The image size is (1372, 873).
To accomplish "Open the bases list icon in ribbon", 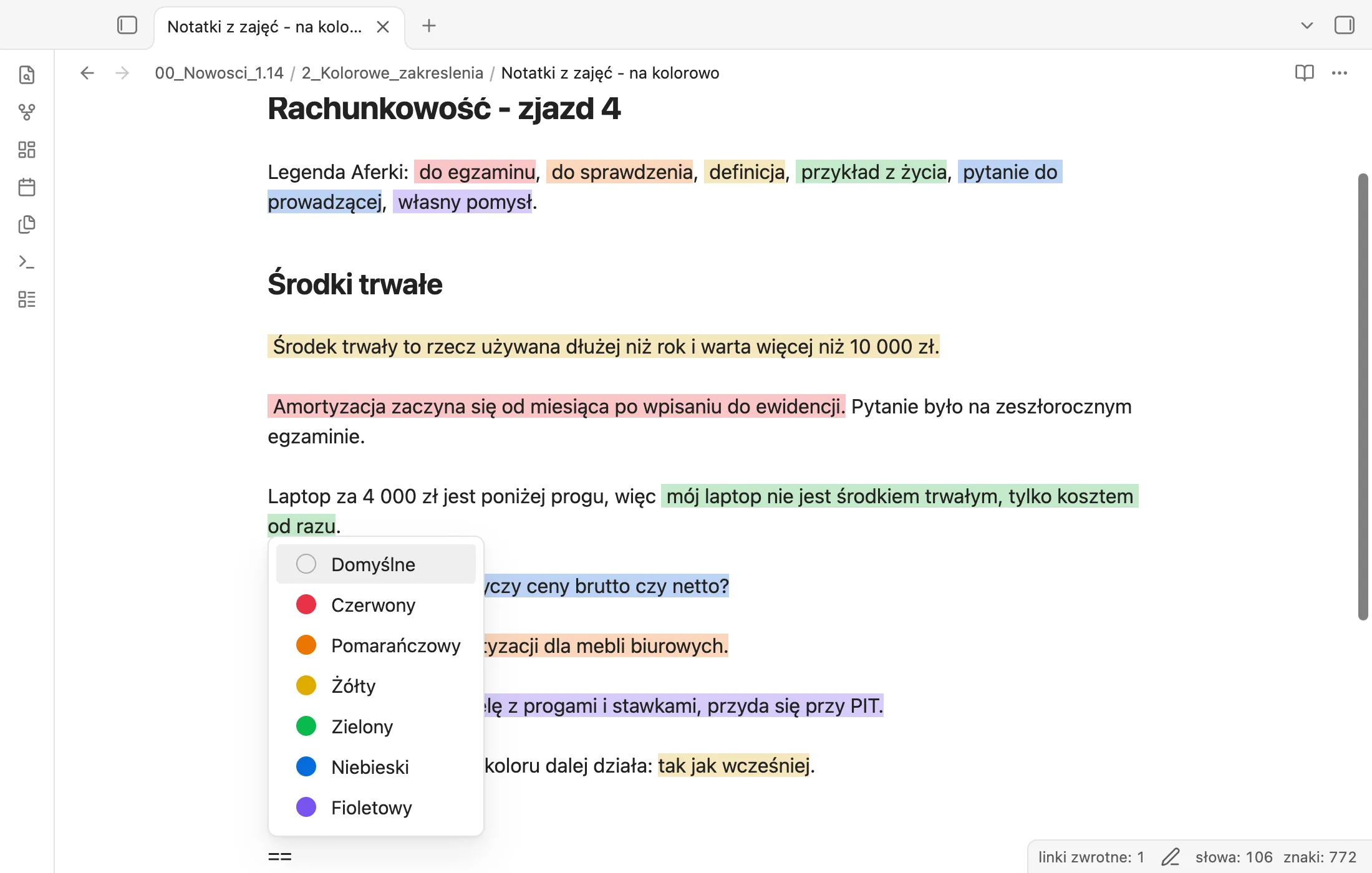I will click(x=27, y=299).
